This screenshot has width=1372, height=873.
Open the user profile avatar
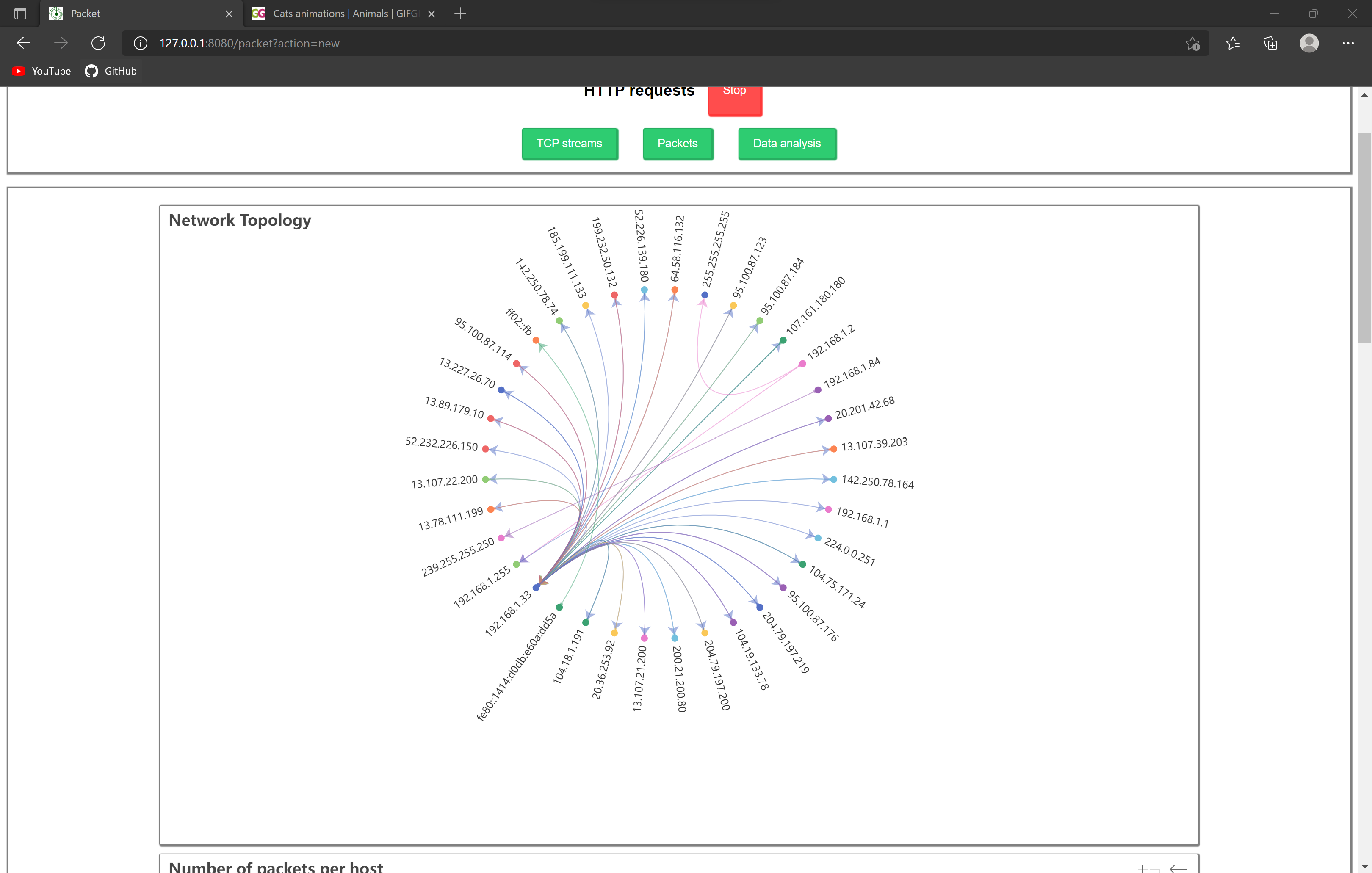coord(1309,43)
